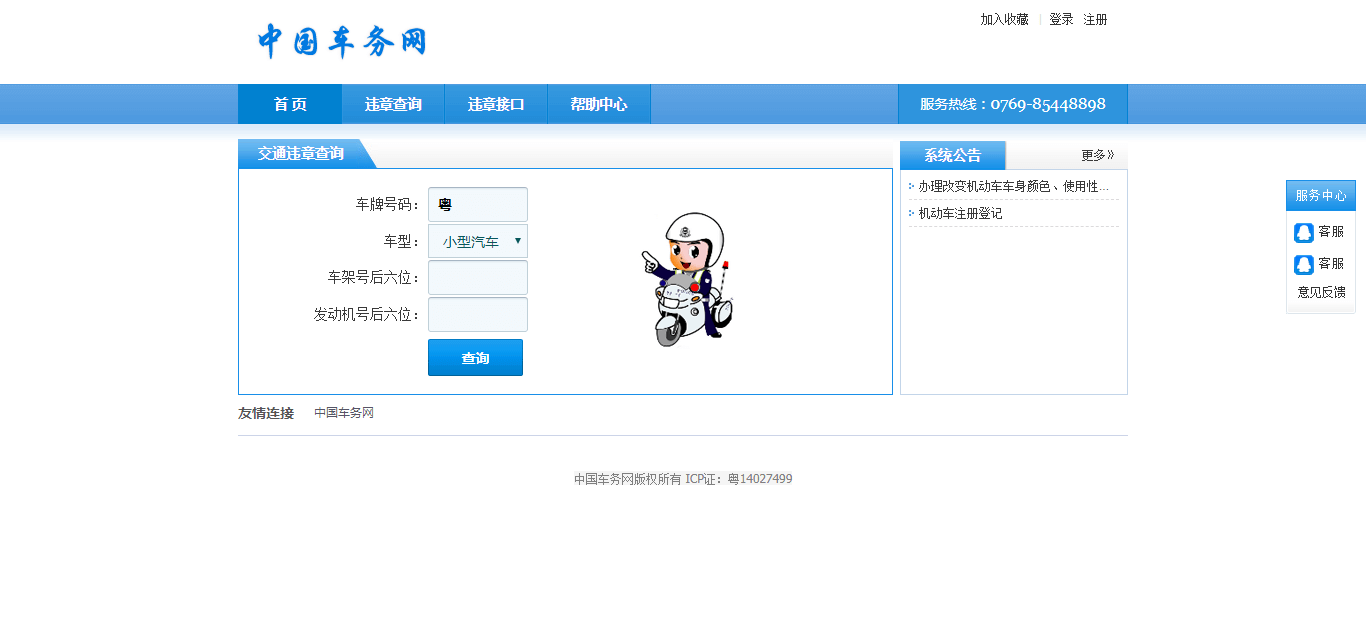
Task: Open the 违章查询 navigation tab
Action: pyautogui.click(x=393, y=104)
